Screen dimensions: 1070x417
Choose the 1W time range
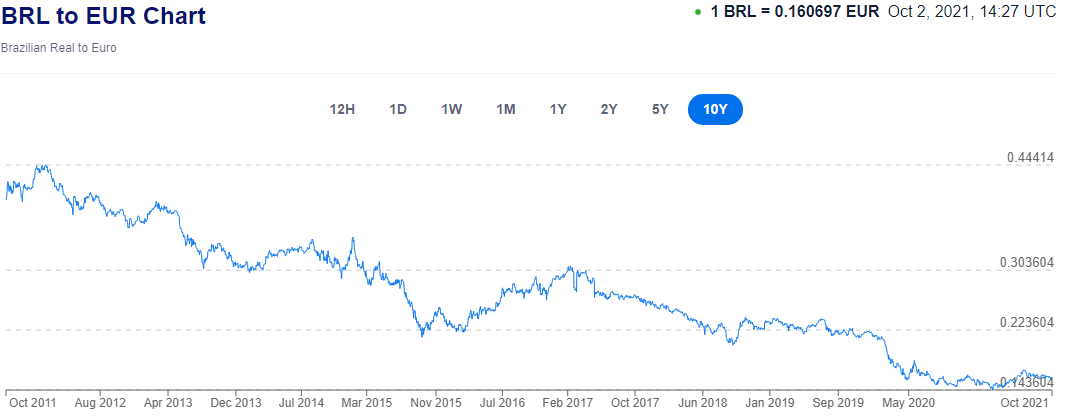tap(452, 110)
